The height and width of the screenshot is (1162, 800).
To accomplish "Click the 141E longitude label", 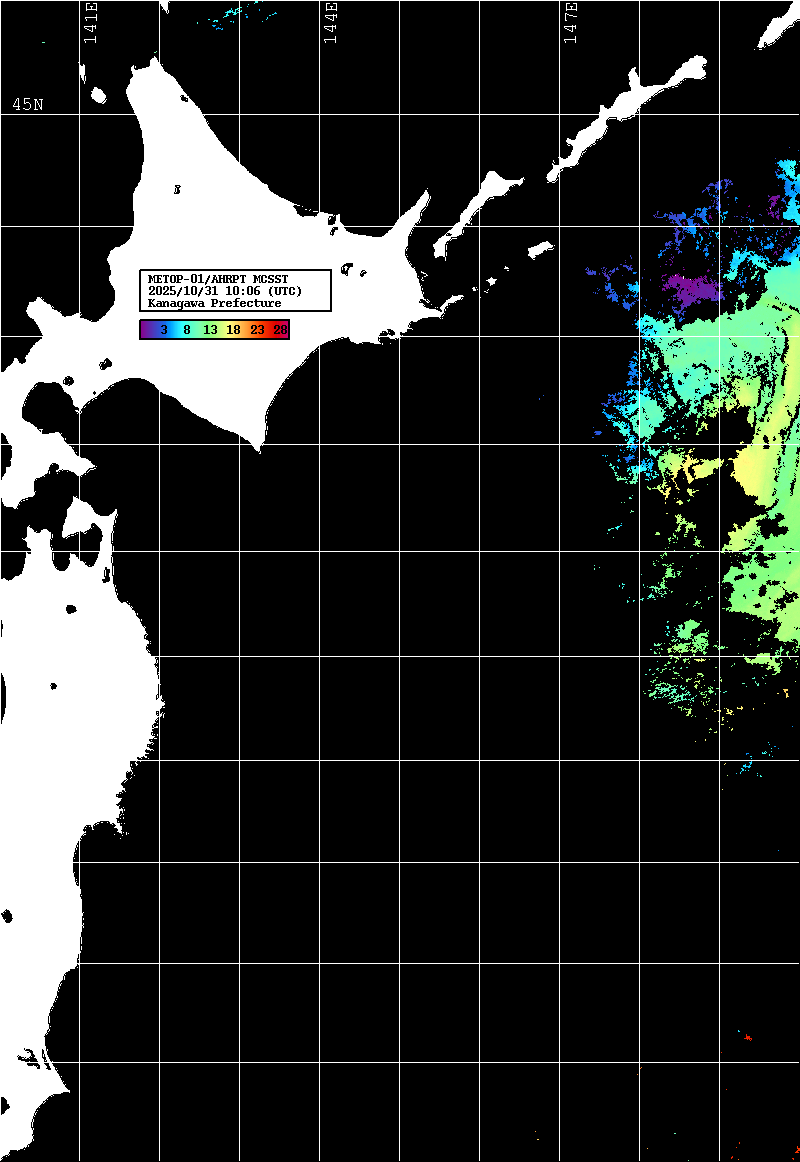I will tap(90, 24).
